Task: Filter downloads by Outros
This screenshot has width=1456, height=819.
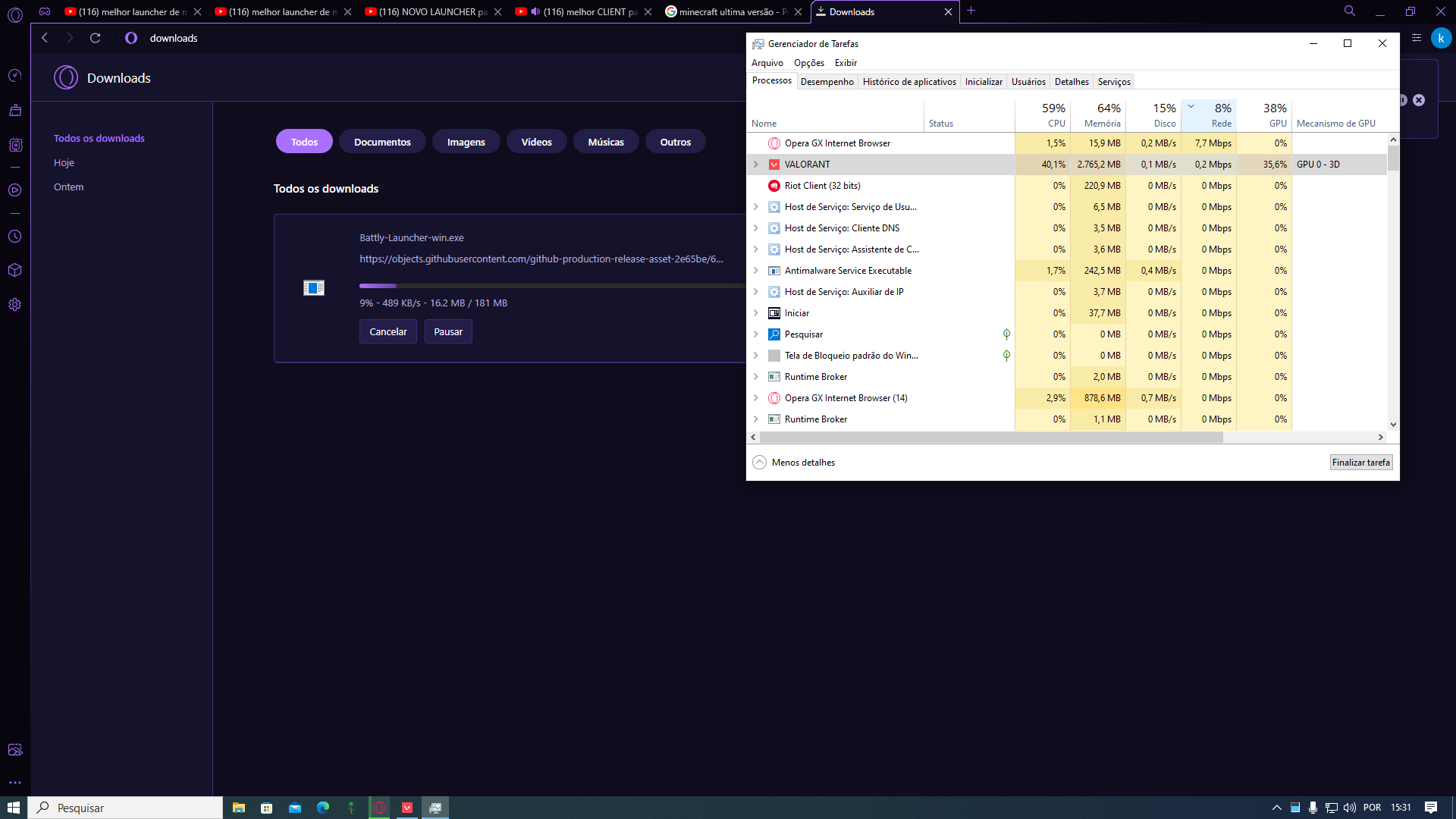Action: (676, 142)
